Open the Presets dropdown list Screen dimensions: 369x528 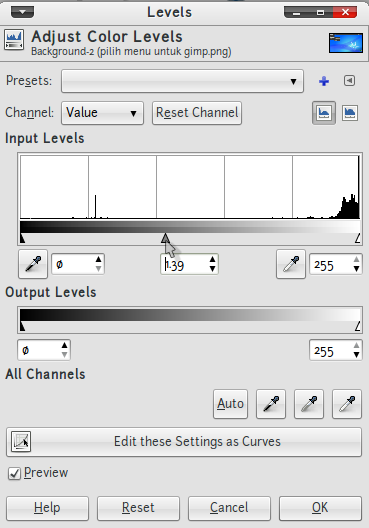[182, 81]
